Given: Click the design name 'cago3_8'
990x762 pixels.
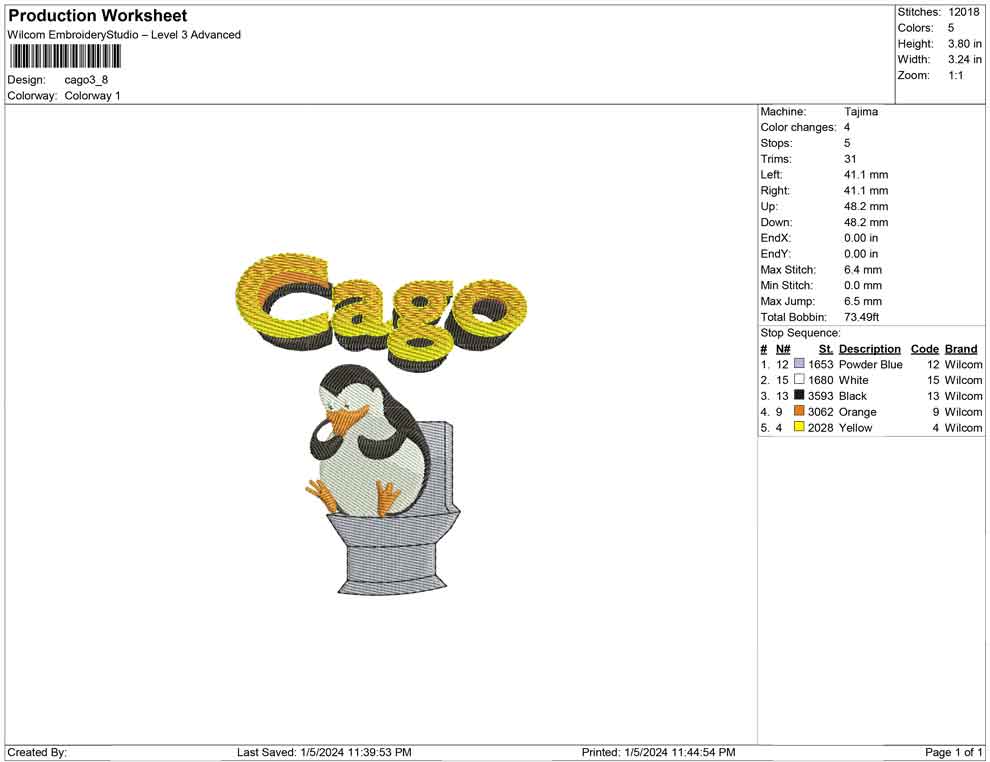Looking at the screenshot, I should point(86,80).
